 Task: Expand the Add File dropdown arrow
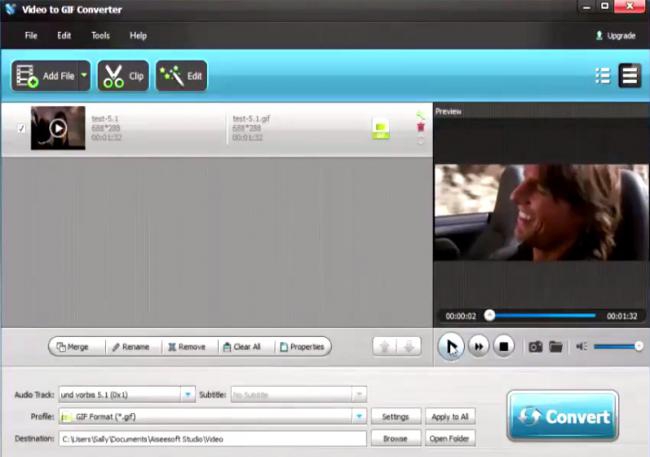(x=84, y=76)
